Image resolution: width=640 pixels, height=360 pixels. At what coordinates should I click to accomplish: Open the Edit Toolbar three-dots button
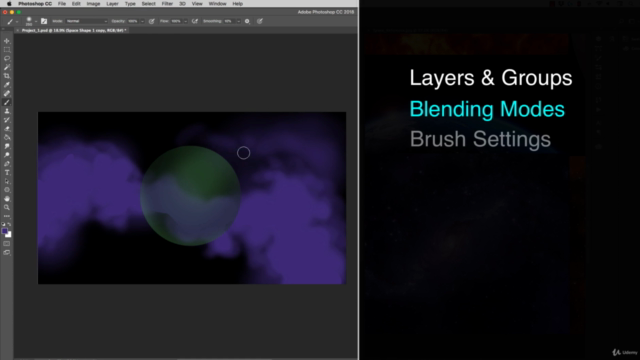point(7,216)
